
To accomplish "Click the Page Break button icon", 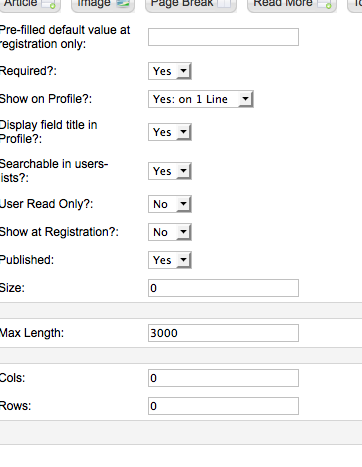I will pyautogui.click(x=224, y=3).
